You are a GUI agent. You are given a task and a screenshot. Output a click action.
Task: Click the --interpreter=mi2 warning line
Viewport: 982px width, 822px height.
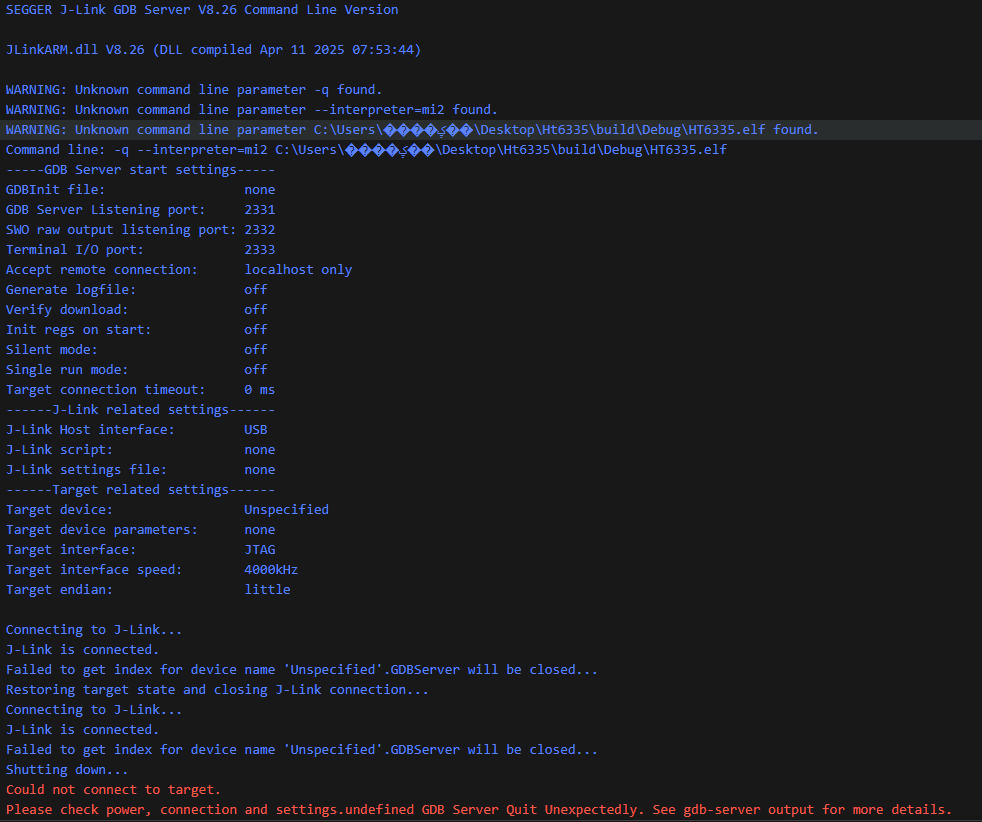tap(252, 110)
